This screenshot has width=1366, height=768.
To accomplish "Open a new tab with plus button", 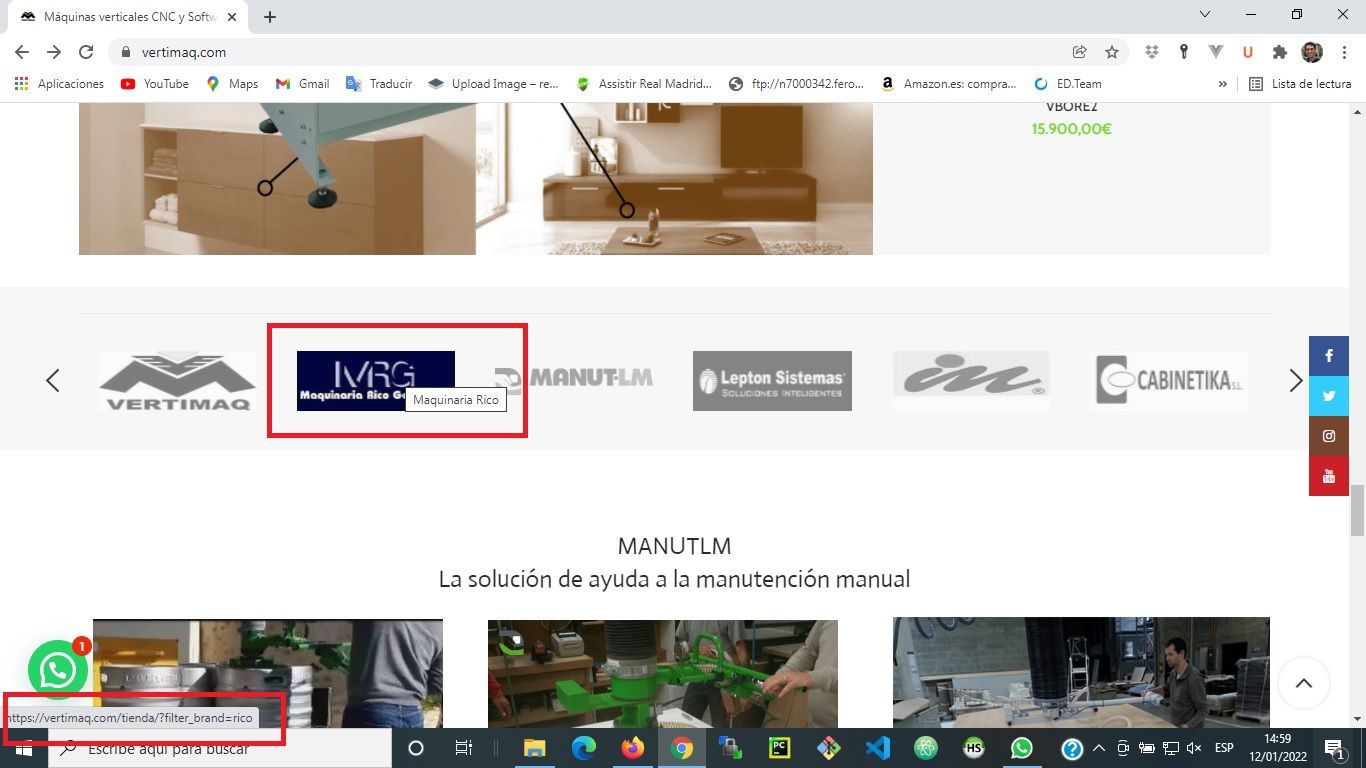I will 270,17.
